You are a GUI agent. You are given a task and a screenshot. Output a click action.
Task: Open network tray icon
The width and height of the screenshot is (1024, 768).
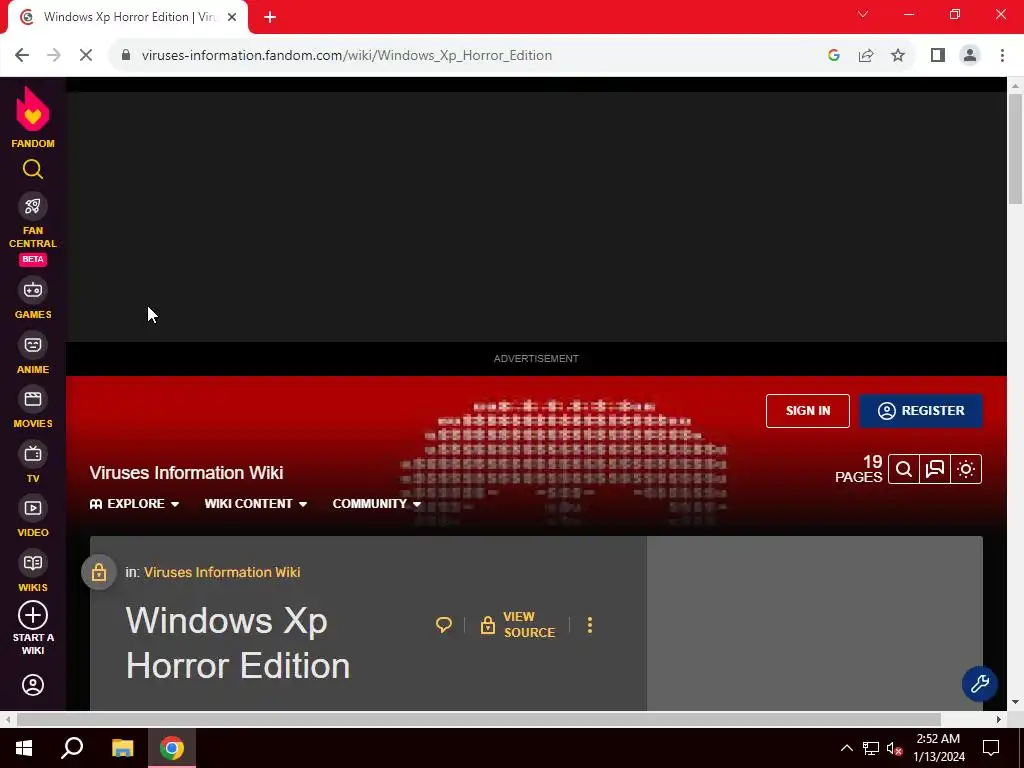(871, 748)
